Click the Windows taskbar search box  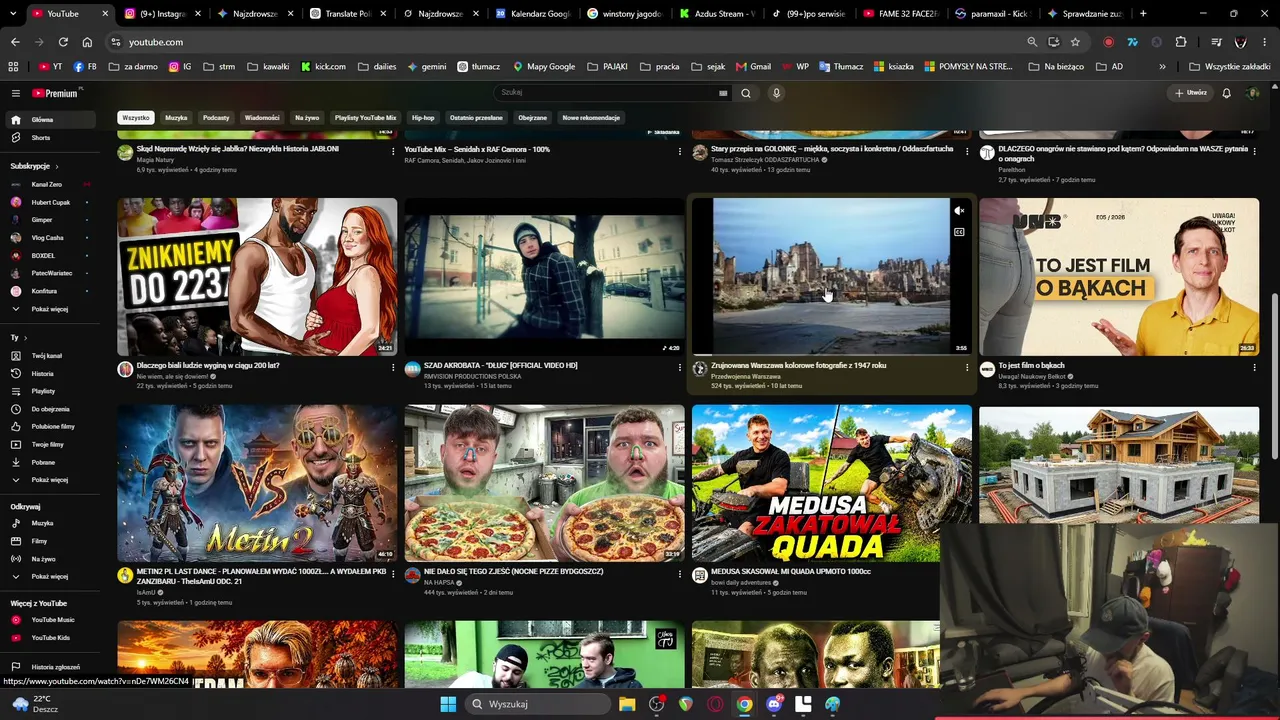coord(537,704)
